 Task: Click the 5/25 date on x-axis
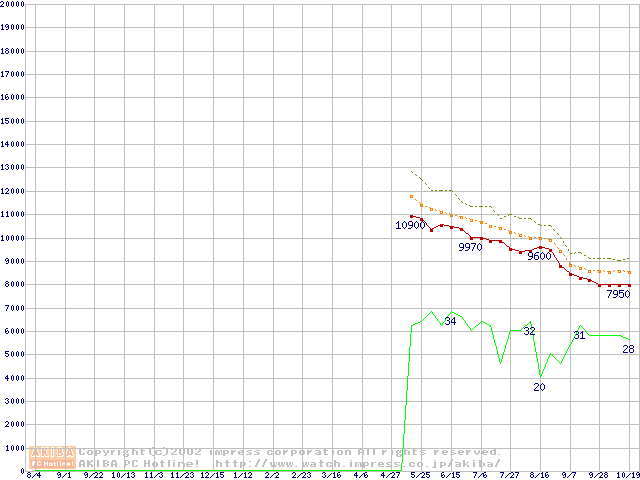420,476
